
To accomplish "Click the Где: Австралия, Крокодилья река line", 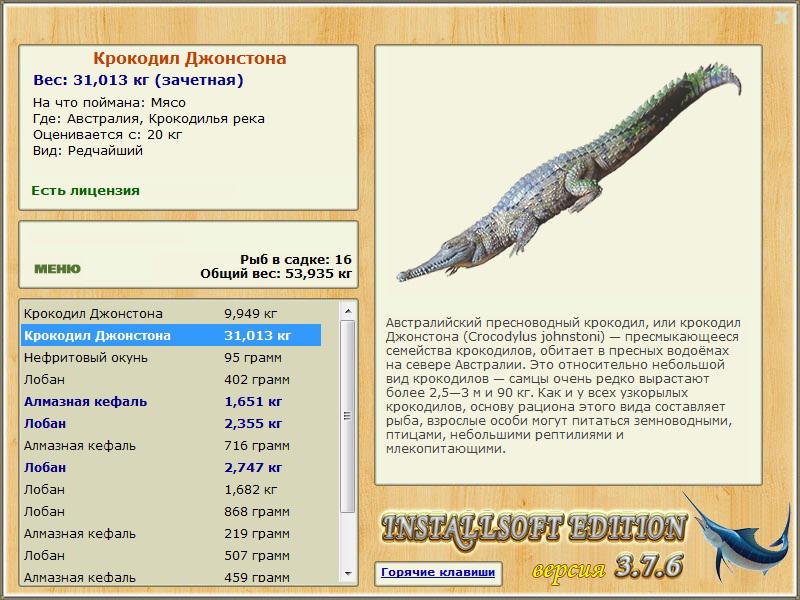I will coord(148,119).
